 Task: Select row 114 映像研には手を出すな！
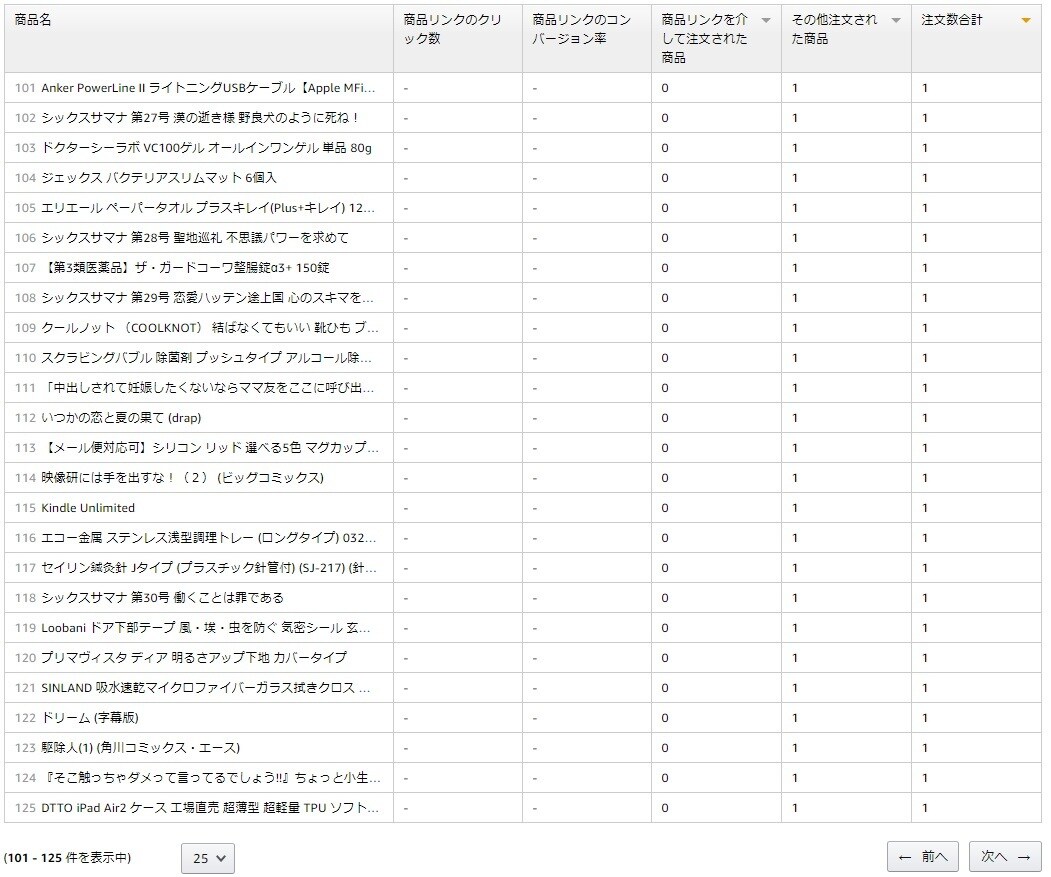click(x=523, y=477)
